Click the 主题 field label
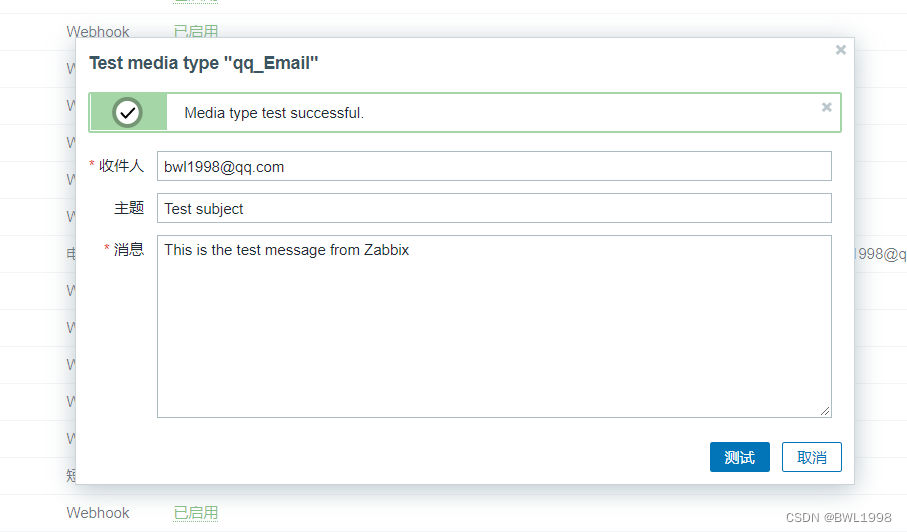This screenshot has height=532, width=907. click(128, 208)
